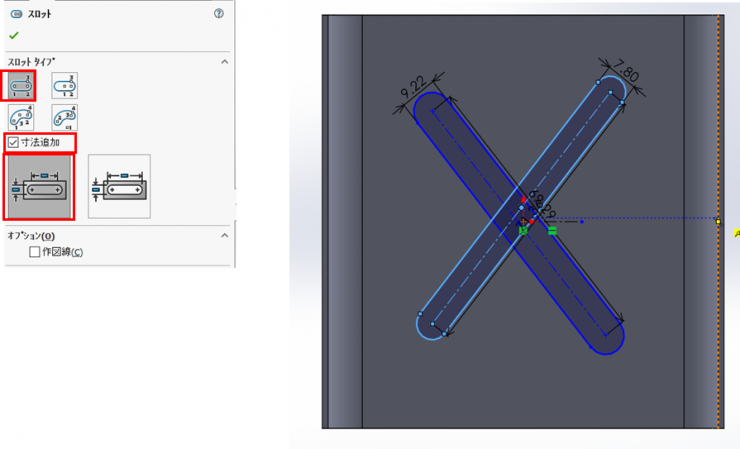Click the green checkmark to confirm slot
The image size is (740, 449).
pos(14,36)
